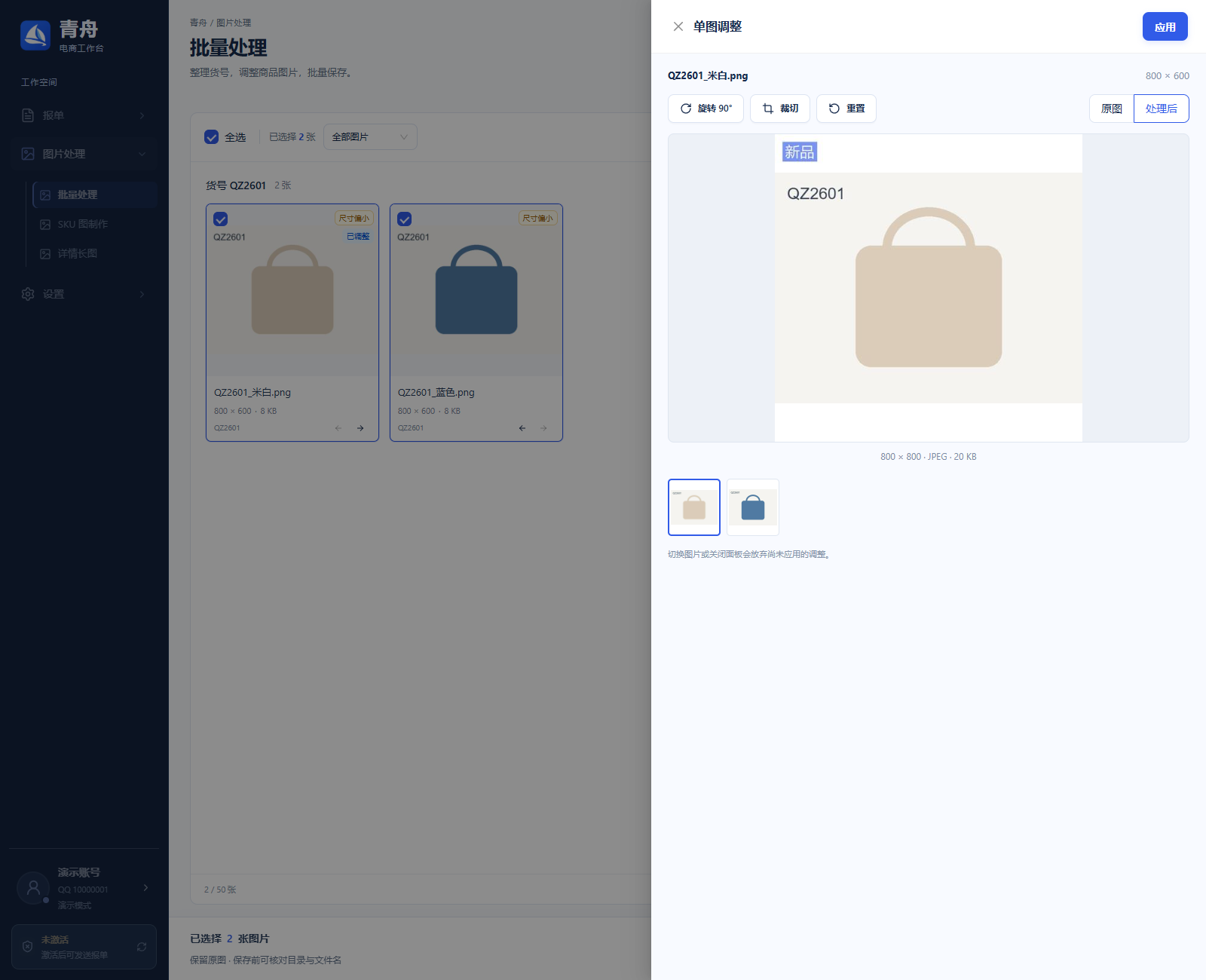
Task: Click the 旋转 90° rotate button
Action: click(x=706, y=109)
